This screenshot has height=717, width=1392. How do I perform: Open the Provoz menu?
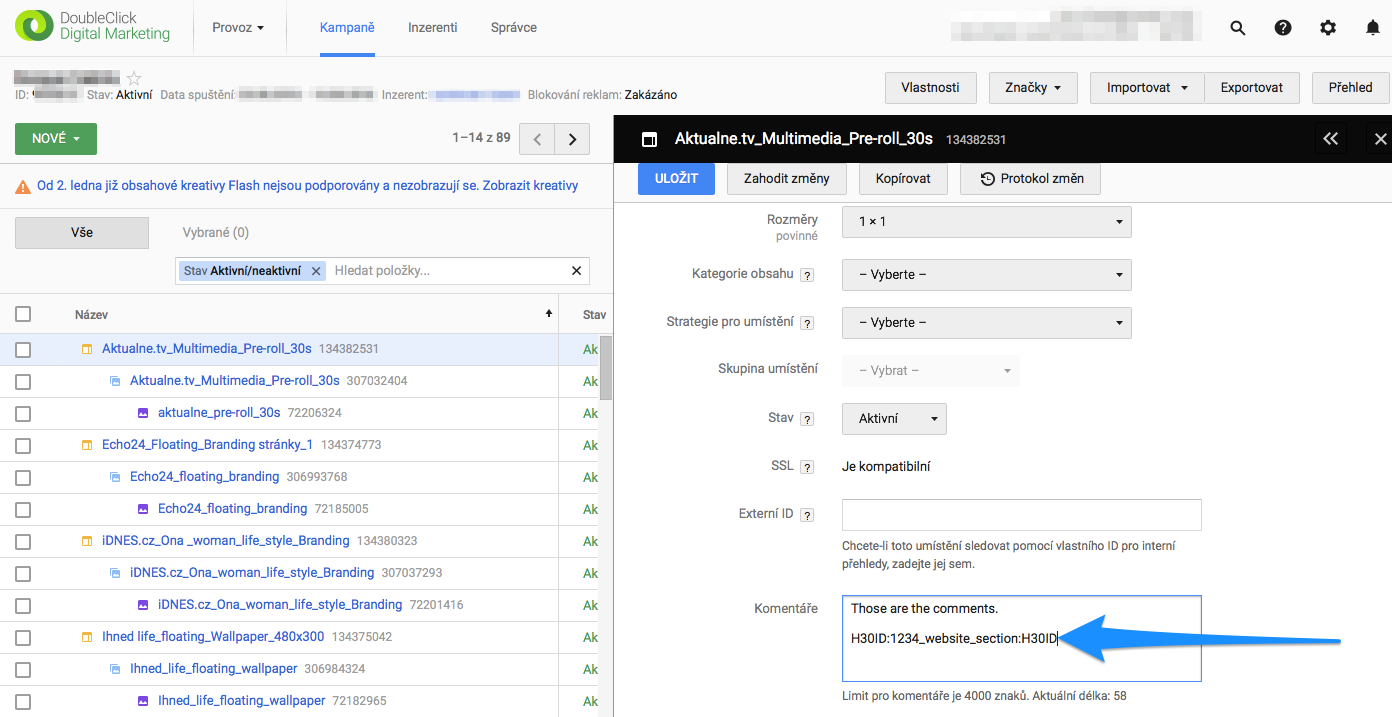pyautogui.click(x=238, y=28)
